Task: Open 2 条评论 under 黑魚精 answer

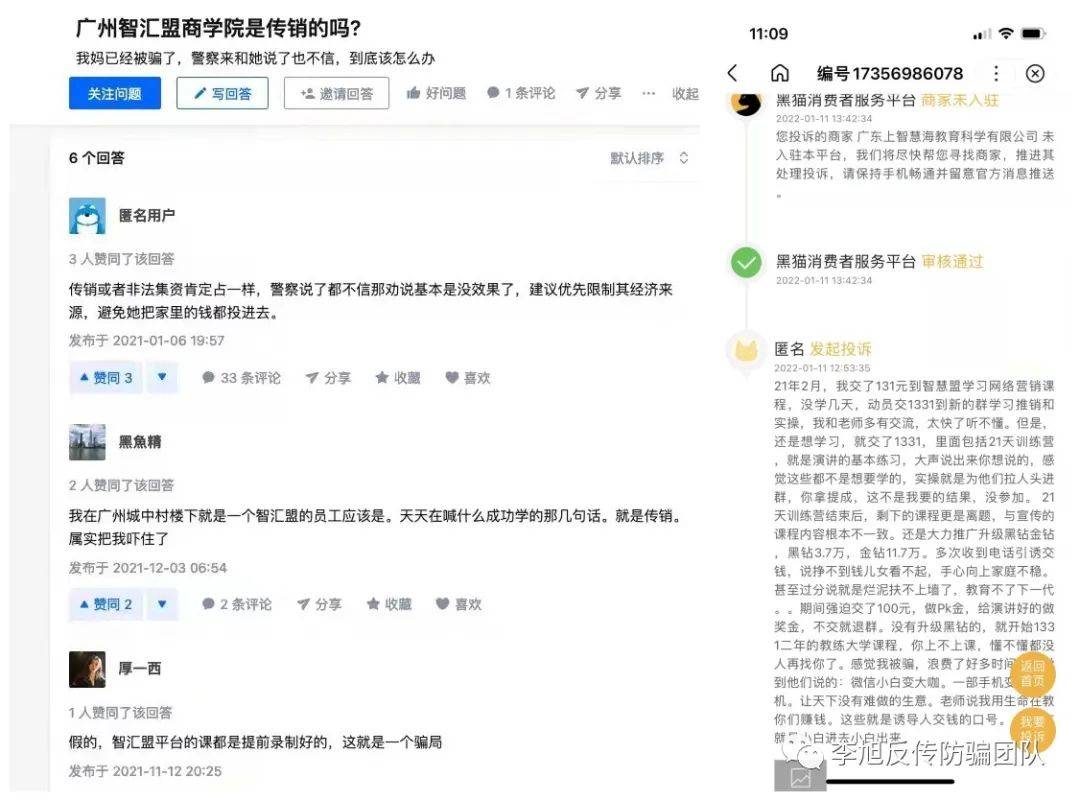Action: [236, 604]
